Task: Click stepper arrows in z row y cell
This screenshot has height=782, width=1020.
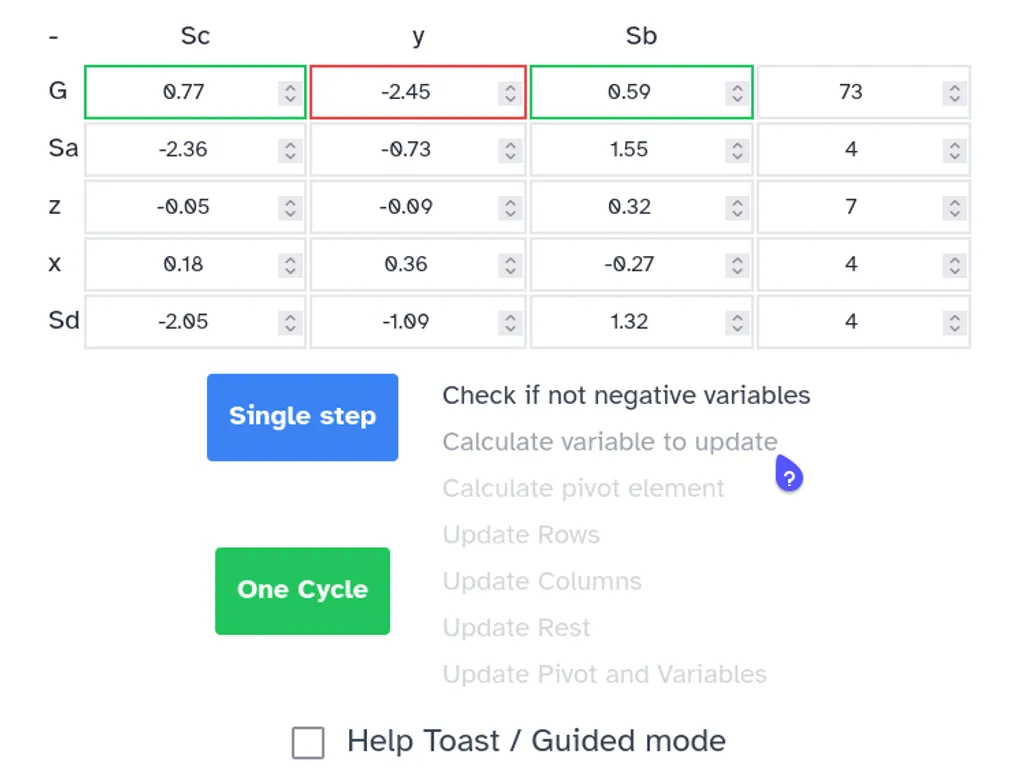Action: (x=510, y=208)
